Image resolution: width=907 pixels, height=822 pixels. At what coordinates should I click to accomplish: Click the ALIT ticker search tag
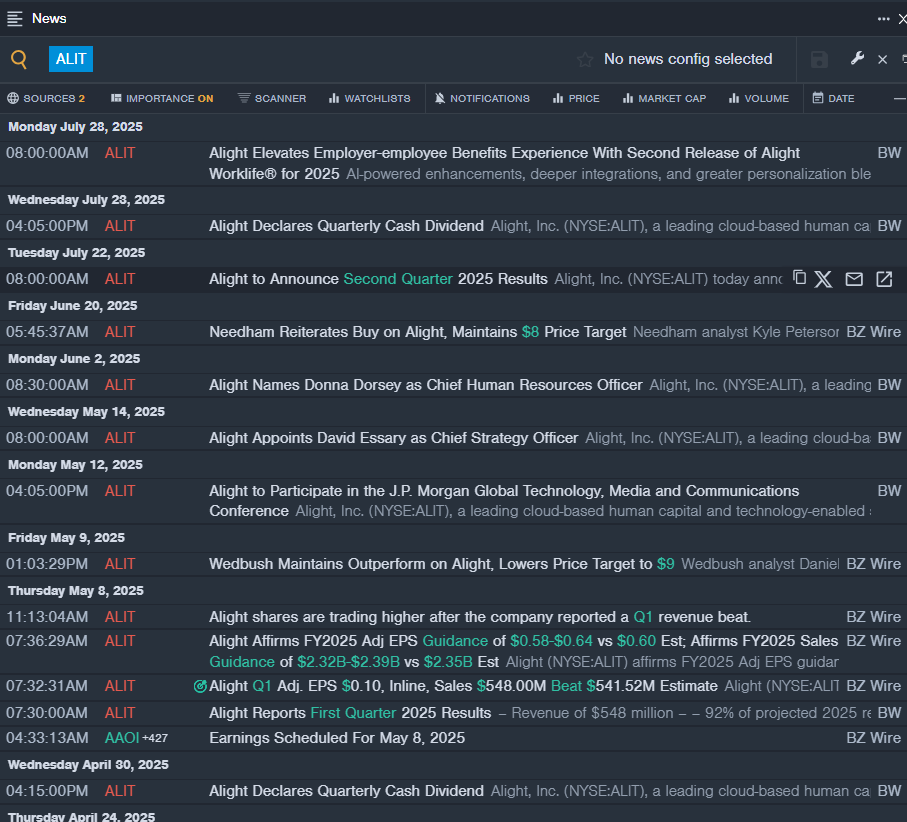pos(71,59)
